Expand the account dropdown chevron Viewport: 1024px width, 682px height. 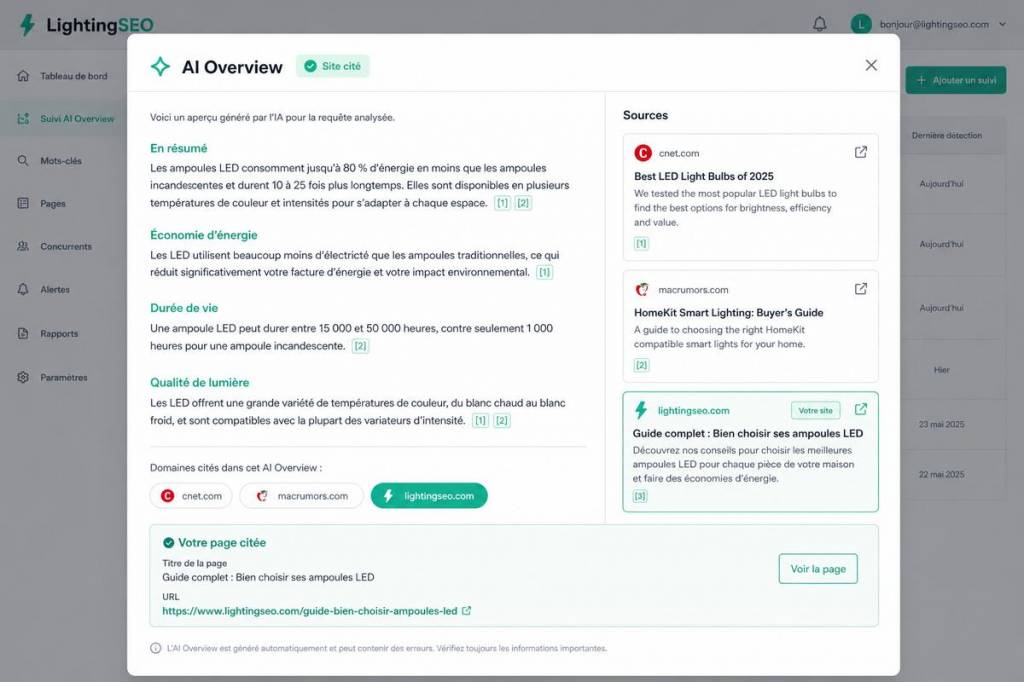pyautogui.click(x=1002, y=24)
